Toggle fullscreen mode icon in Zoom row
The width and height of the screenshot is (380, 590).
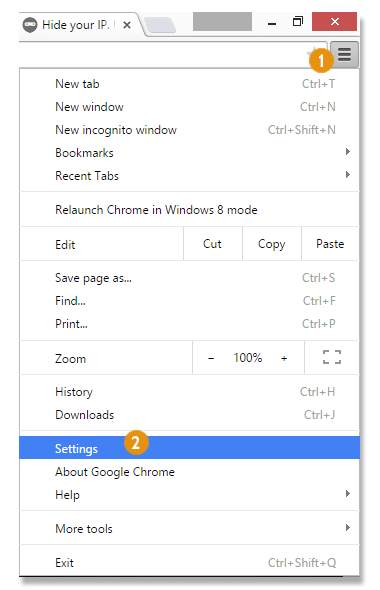(x=332, y=357)
